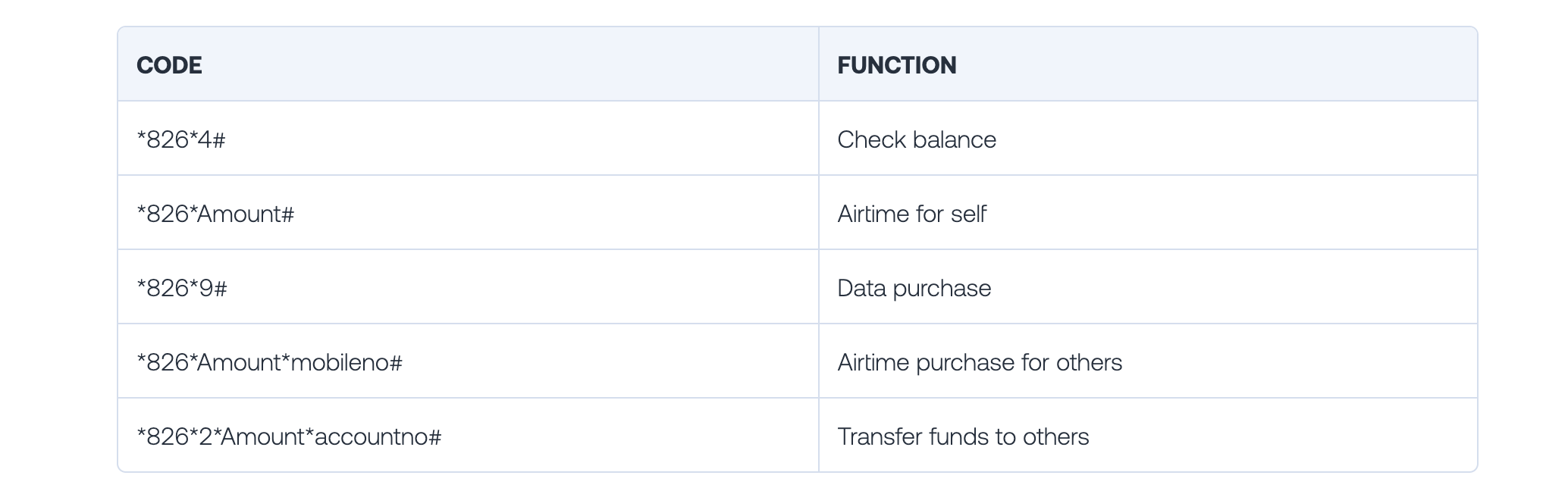Select the *826*4# code cell
This screenshot has width=1568, height=491.
point(468,139)
